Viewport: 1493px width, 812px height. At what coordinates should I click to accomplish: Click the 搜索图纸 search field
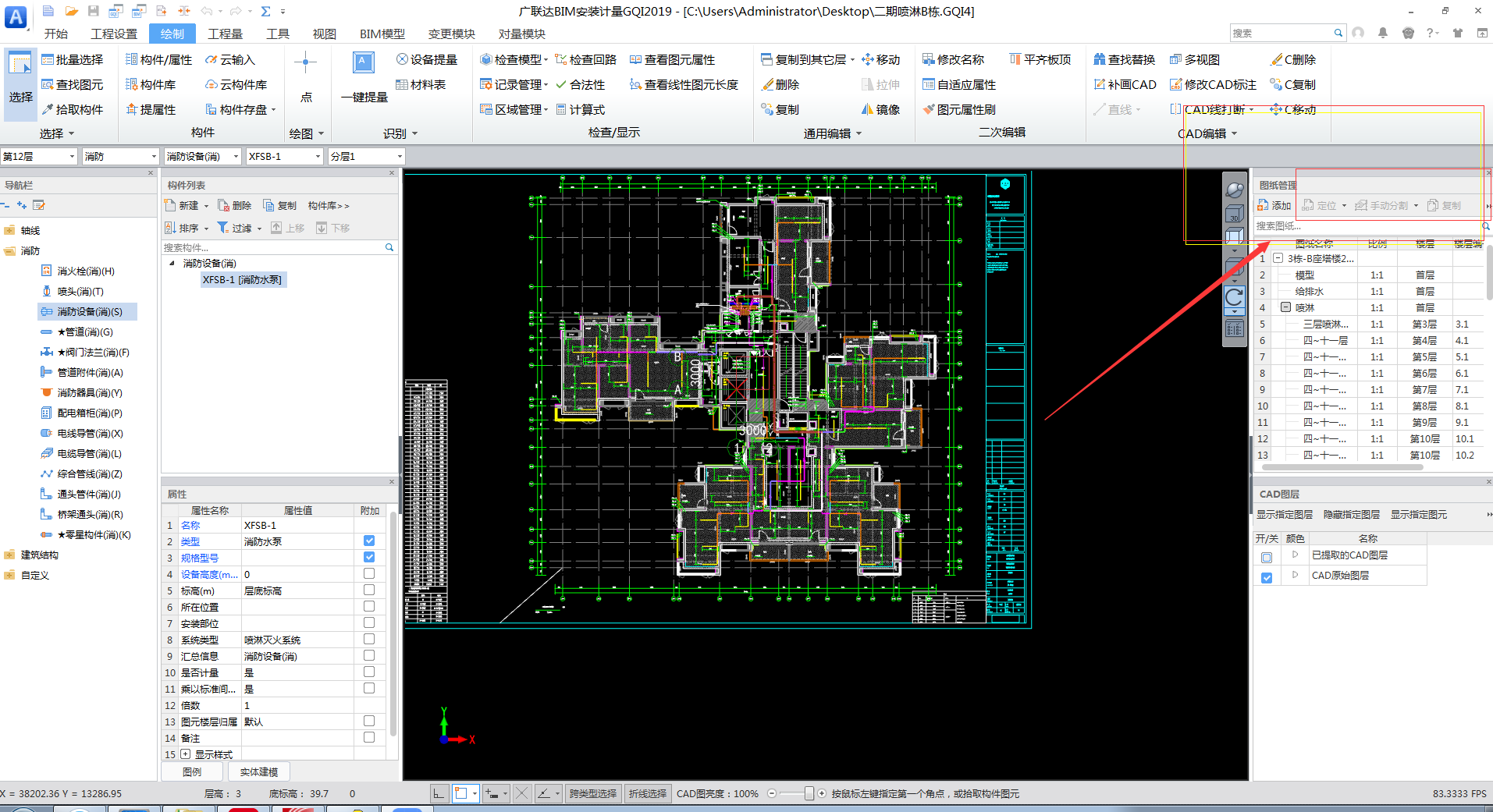[1373, 226]
